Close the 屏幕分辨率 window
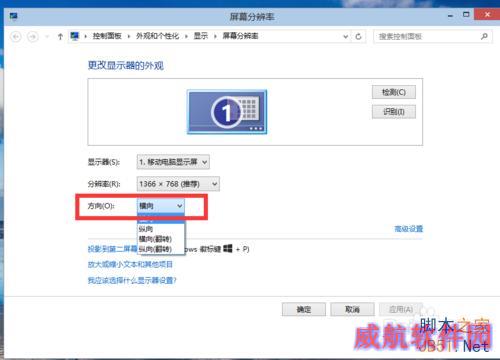The image size is (500, 360). pos(487,15)
